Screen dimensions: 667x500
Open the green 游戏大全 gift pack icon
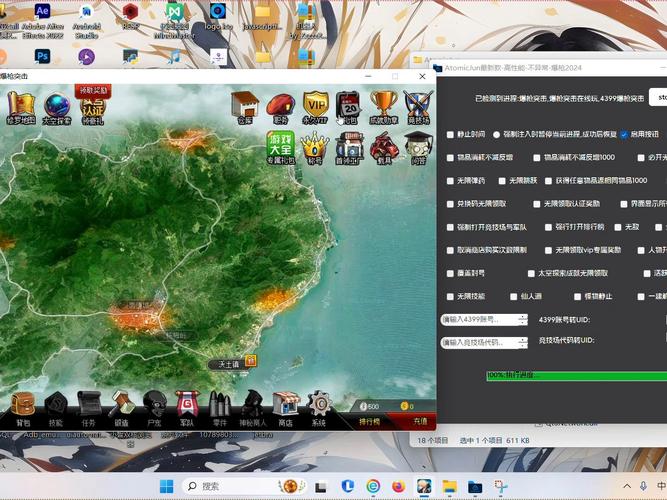pyautogui.click(x=281, y=148)
